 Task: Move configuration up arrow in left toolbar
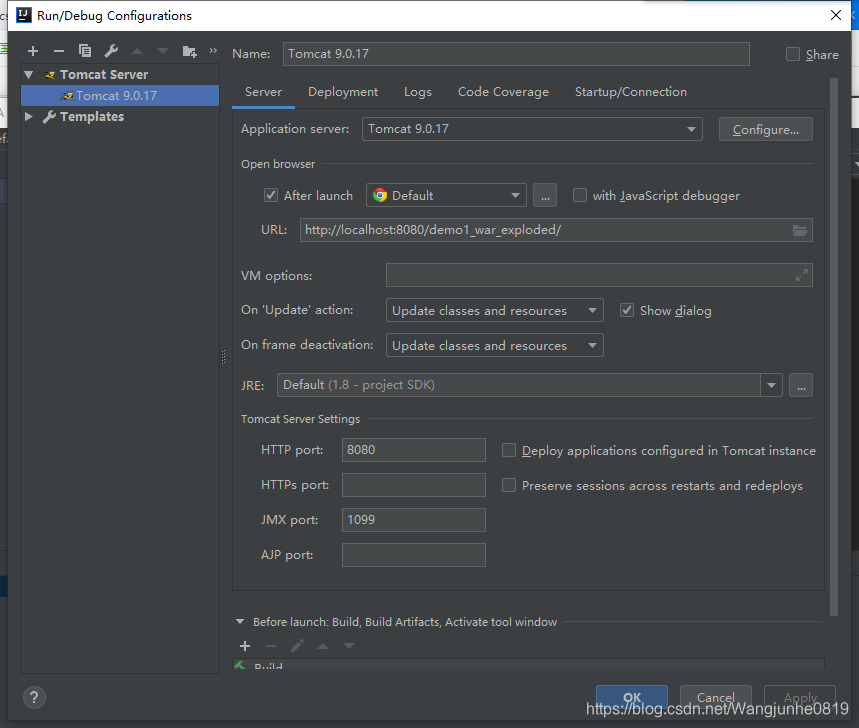pyautogui.click(x=137, y=51)
